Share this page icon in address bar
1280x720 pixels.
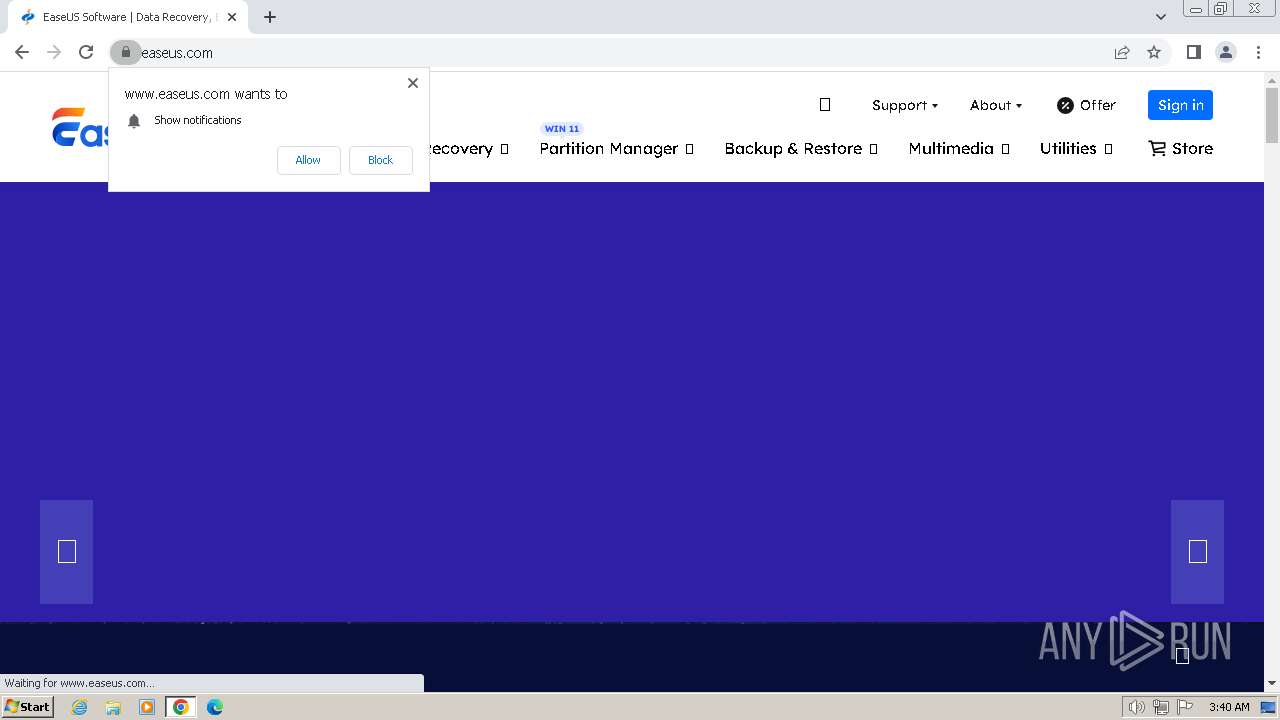point(1122,52)
